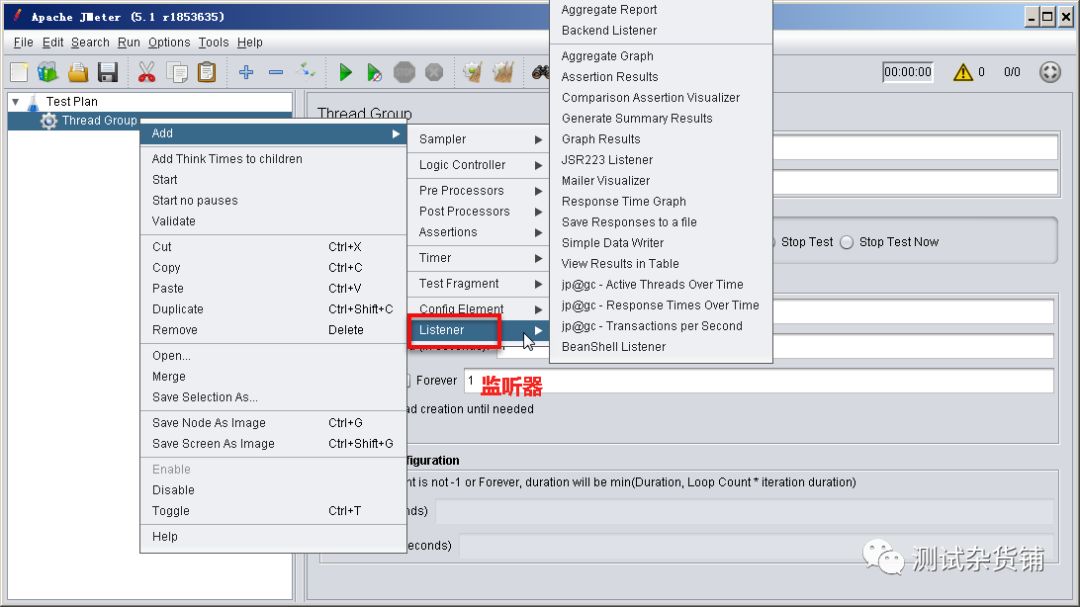
Task: Click the Clear broom icon
Action: coord(472,72)
